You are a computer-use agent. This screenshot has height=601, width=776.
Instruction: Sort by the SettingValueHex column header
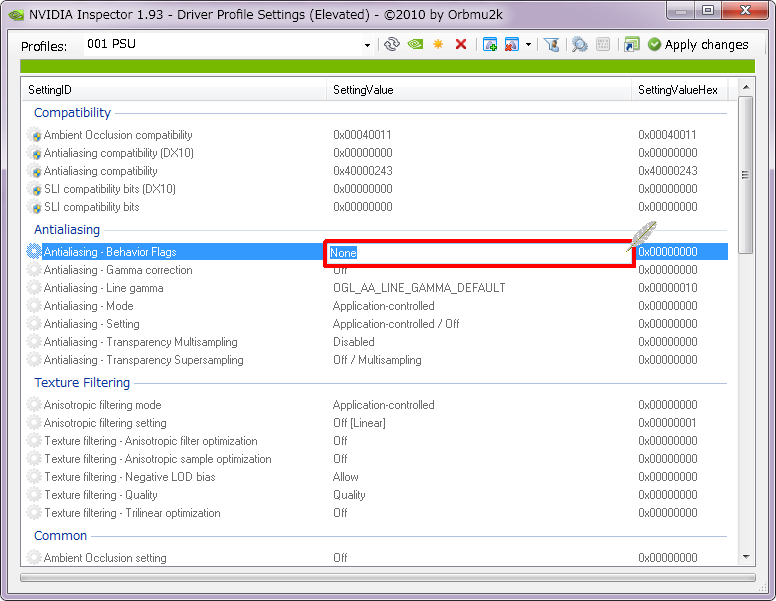679,90
